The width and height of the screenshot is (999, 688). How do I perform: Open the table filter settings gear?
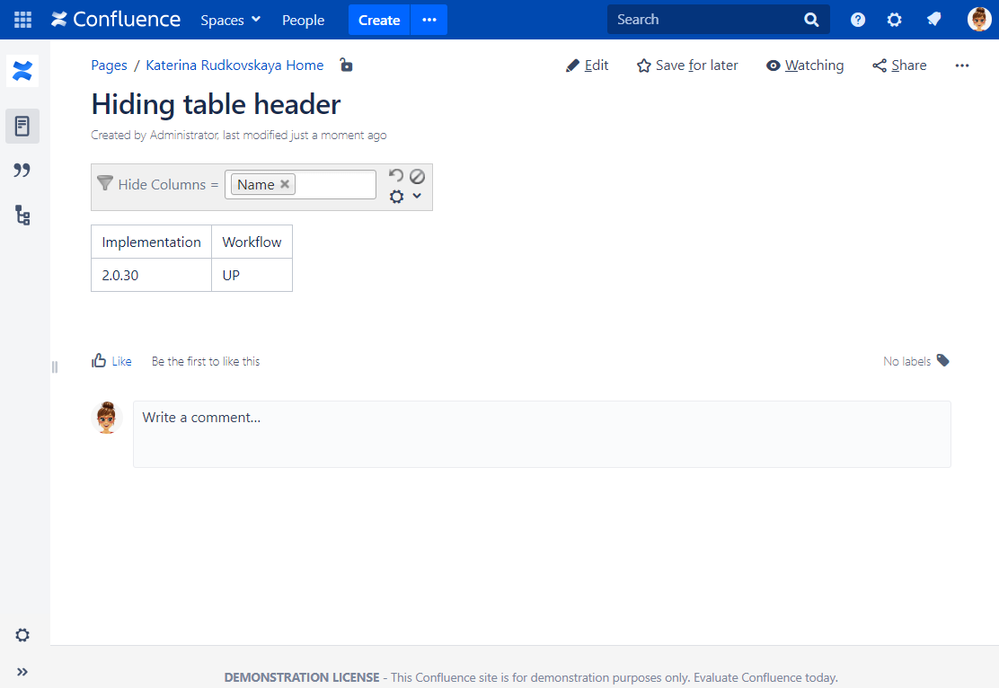pos(397,197)
